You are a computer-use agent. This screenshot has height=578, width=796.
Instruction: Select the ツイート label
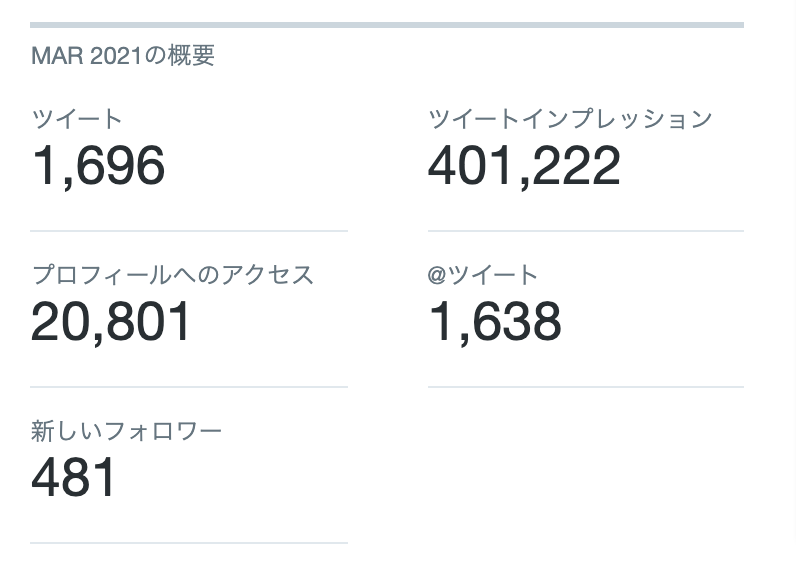pos(77,120)
